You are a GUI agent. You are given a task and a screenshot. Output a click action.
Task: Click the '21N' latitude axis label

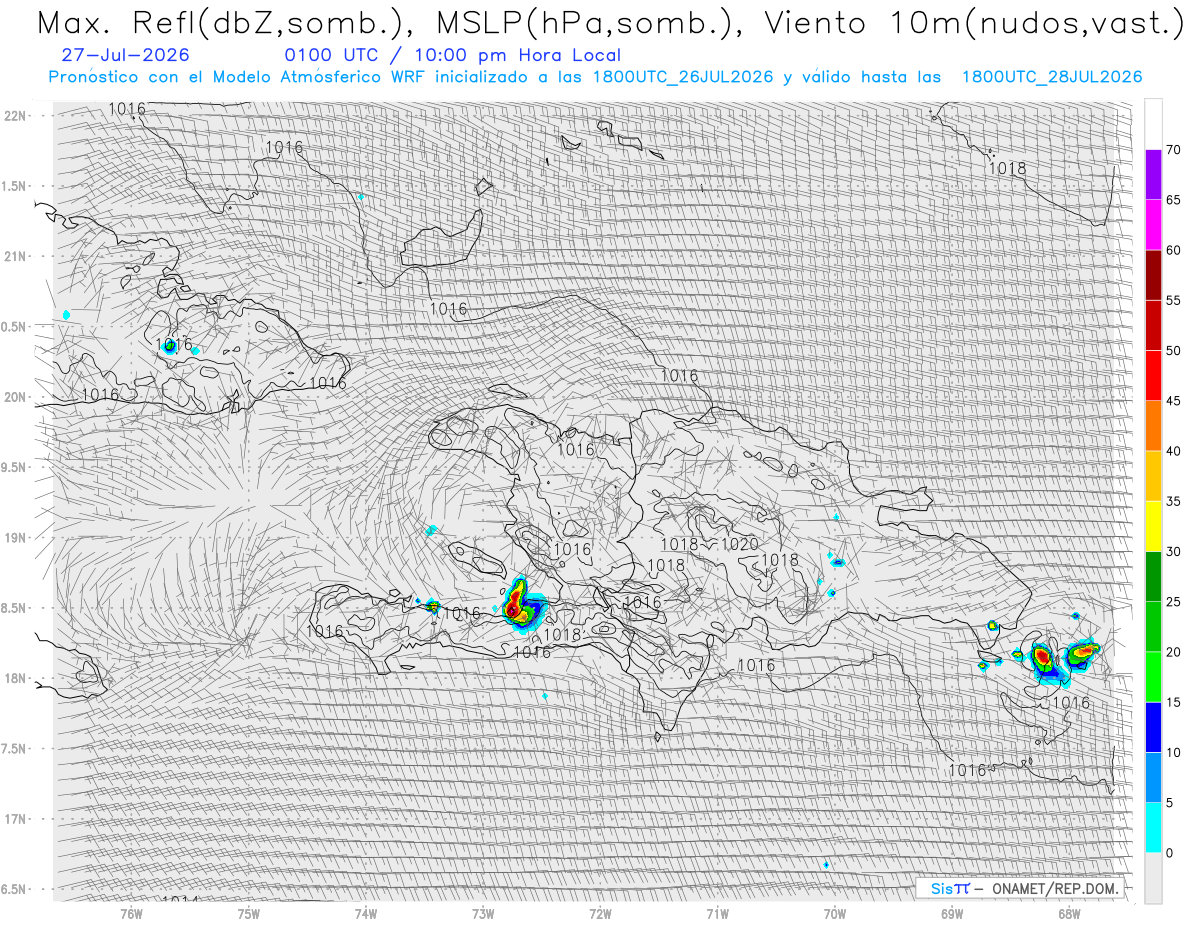pos(16,257)
